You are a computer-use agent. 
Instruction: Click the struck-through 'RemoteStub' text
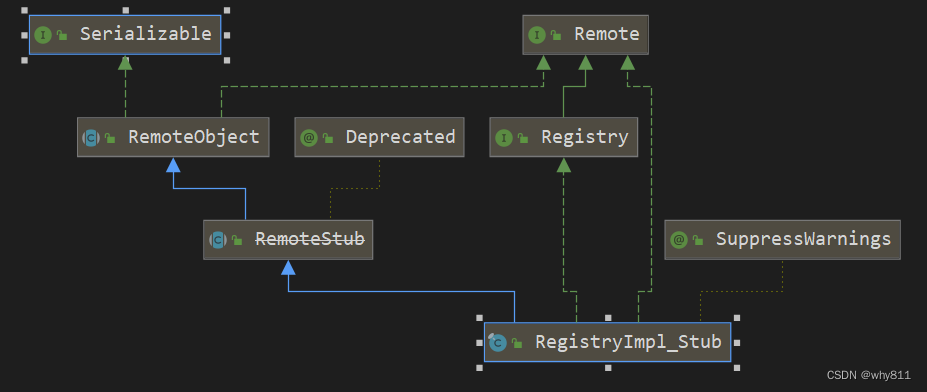[310, 239]
